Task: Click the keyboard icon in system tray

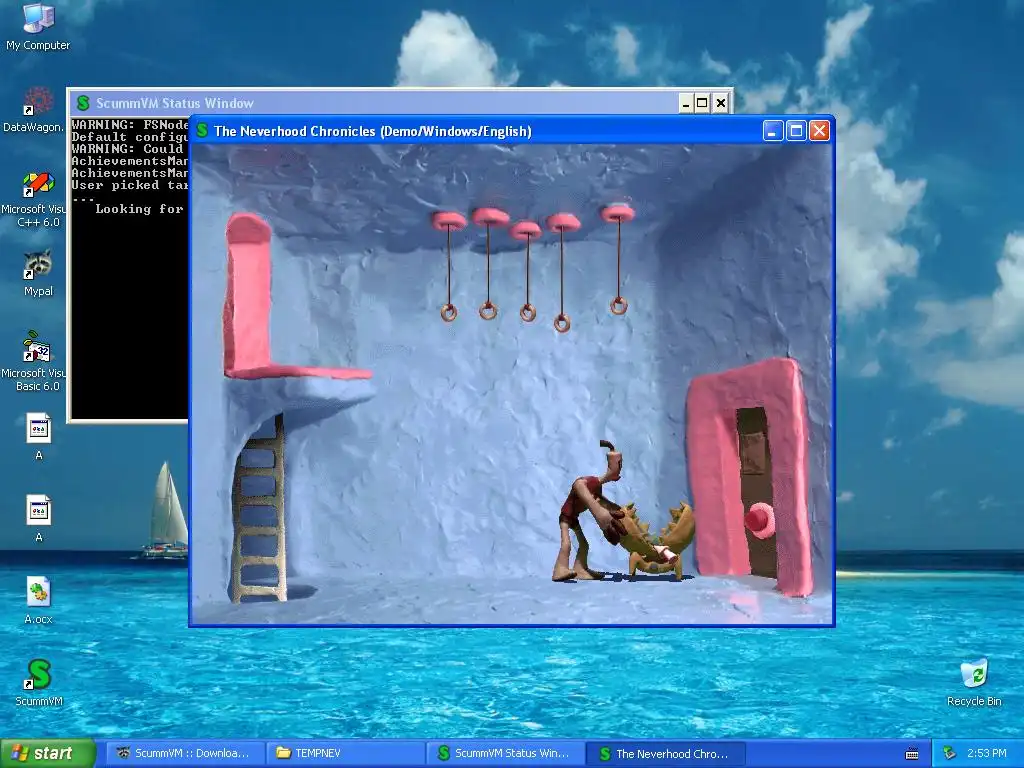Action: pyautogui.click(x=912, y=754)
